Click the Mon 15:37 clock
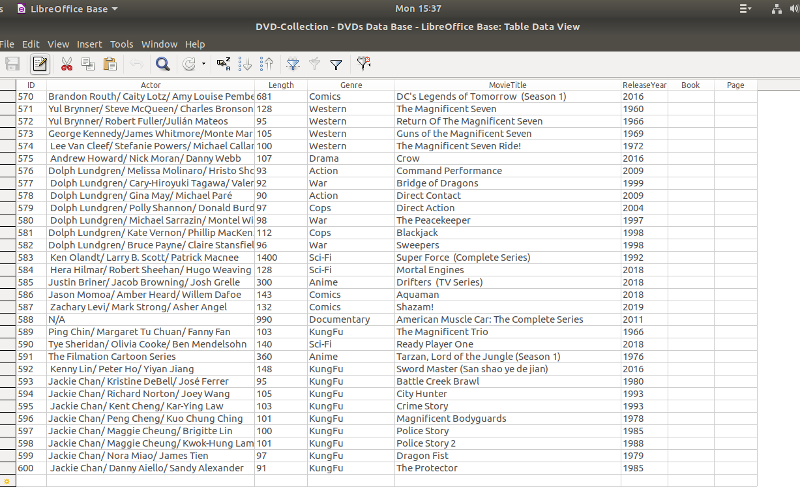Screen dimensions: 800x487 pyautogui.click(x=418, y=9)
